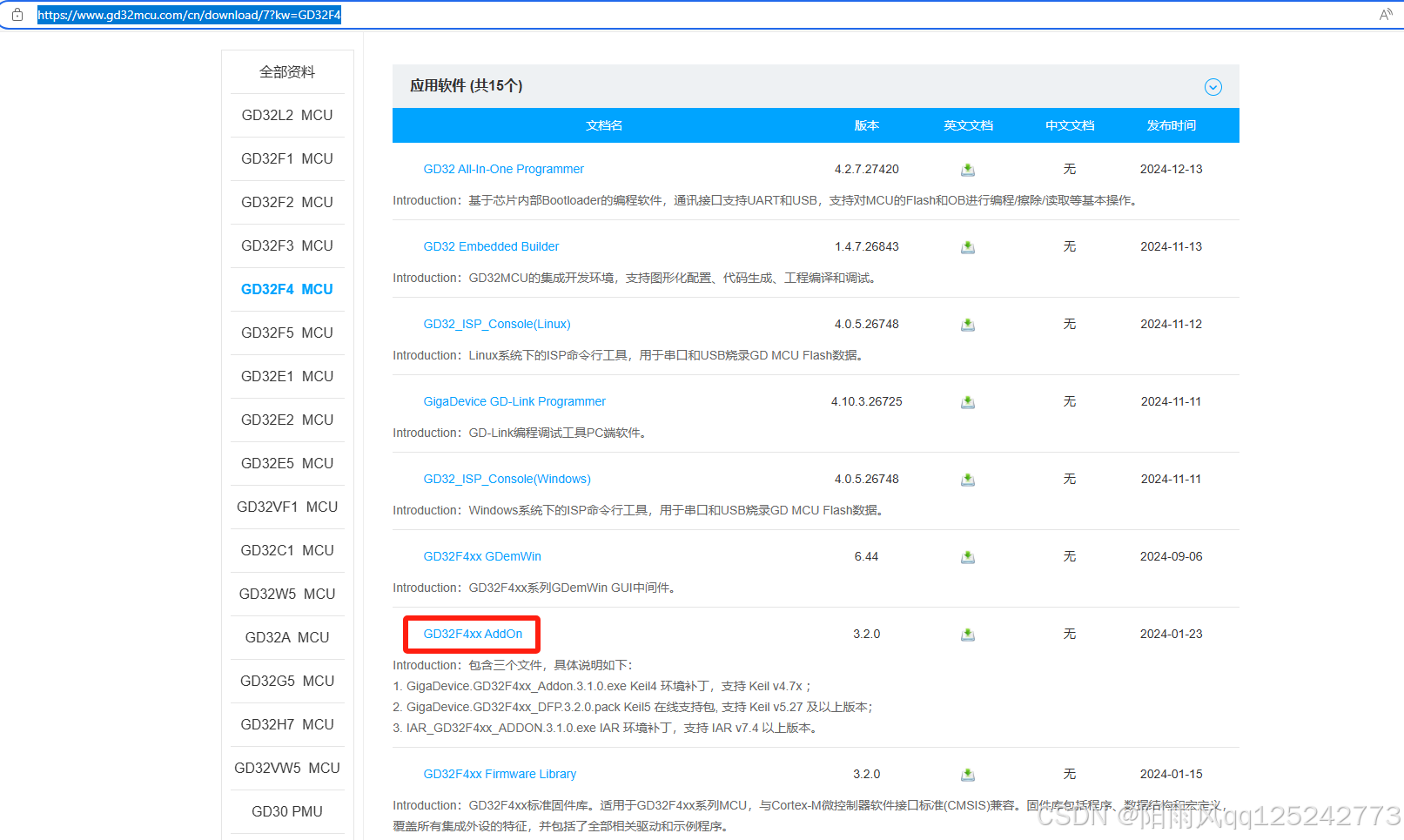The height and width of the screenshot is (840, 1404).
Task: Select GD30 PMU category
Action: 287,812
